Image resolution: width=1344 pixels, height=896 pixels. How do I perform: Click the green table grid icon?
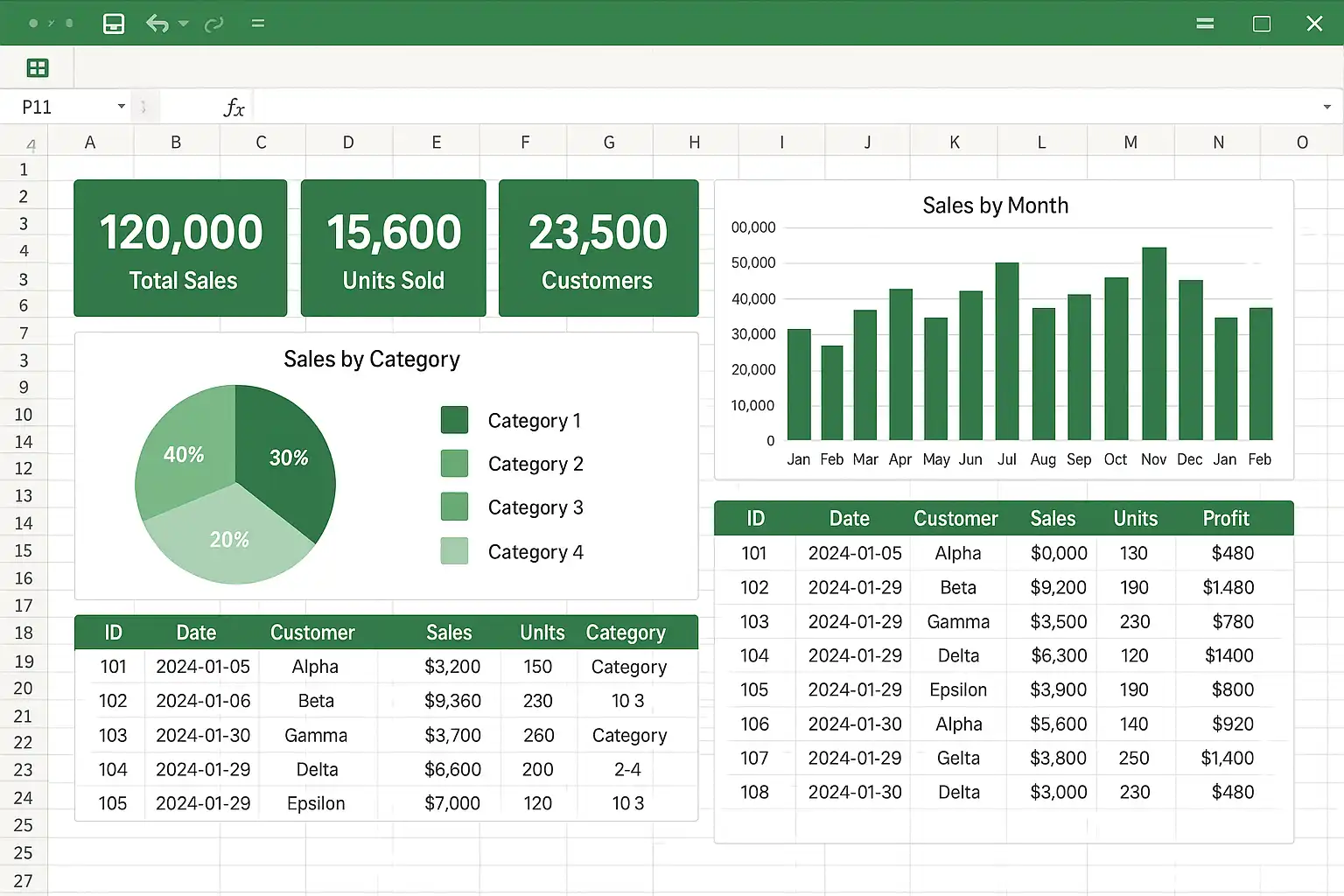click(38, 68)
